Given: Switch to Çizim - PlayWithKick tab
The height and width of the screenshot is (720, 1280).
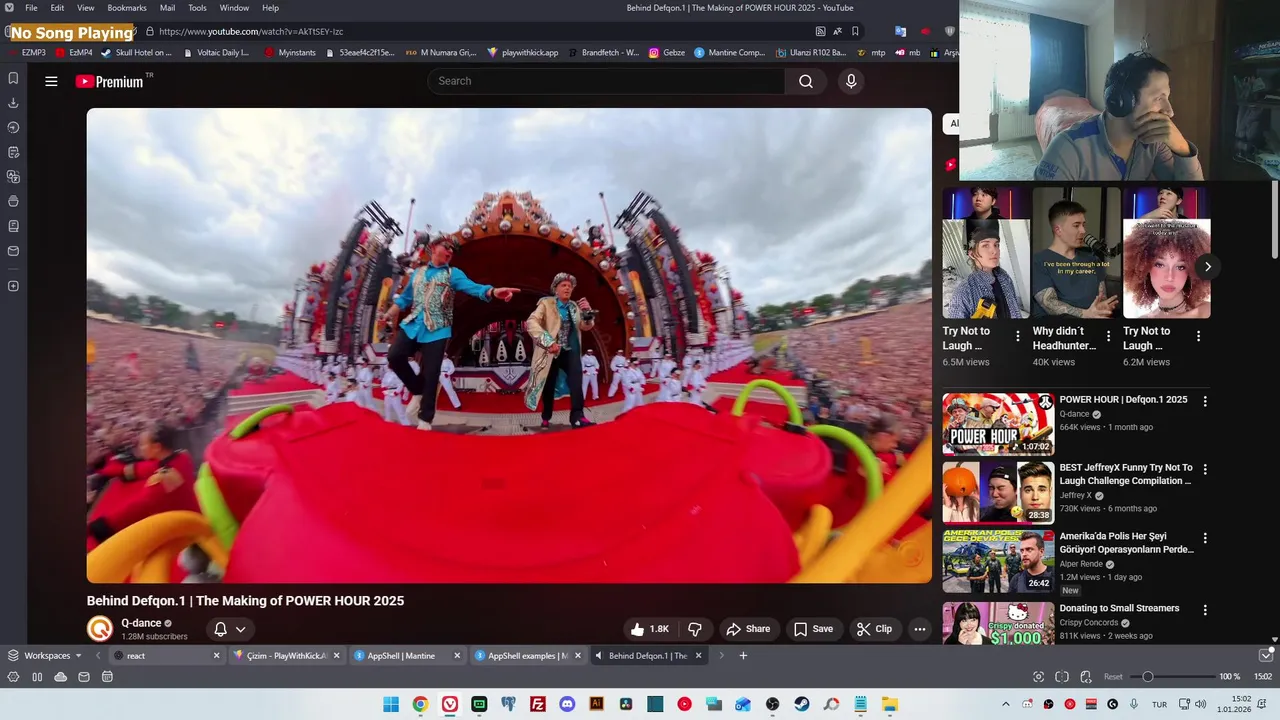Looking at the screenshot, I should coord(287,656).
